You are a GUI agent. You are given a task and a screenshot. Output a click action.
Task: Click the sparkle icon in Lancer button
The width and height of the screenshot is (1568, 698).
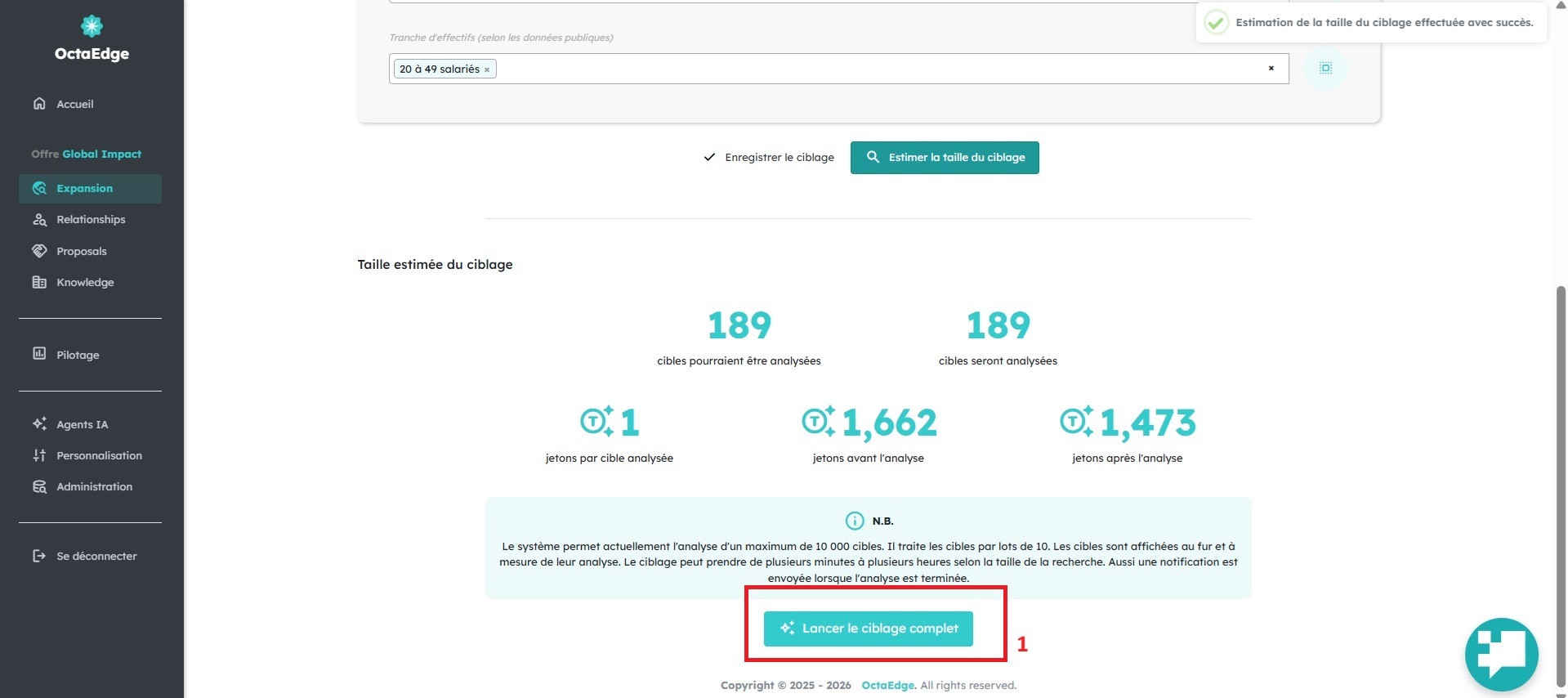tap(788, 628)
